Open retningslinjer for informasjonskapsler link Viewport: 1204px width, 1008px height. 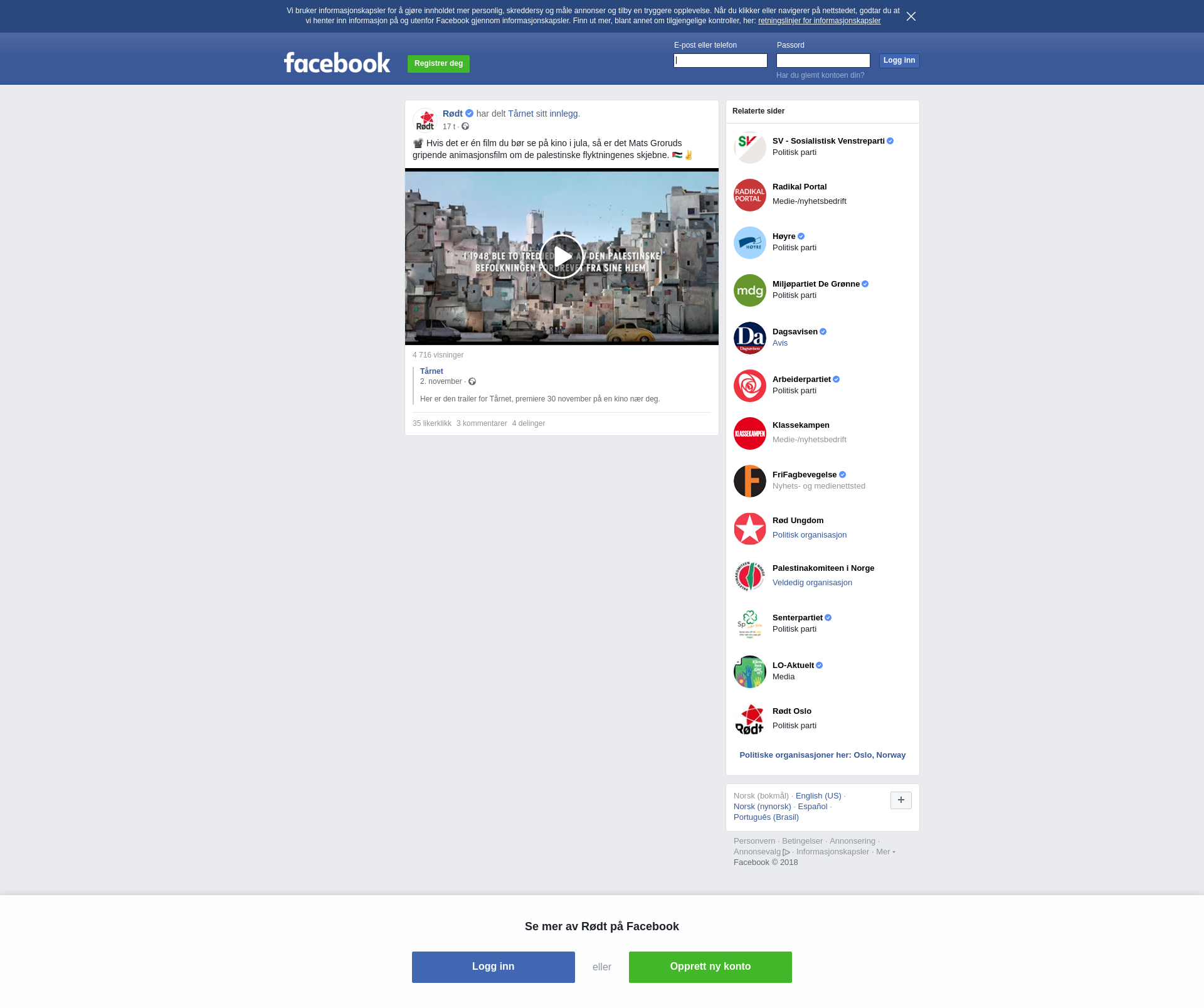pyautogui.click(x=819, y=21)
